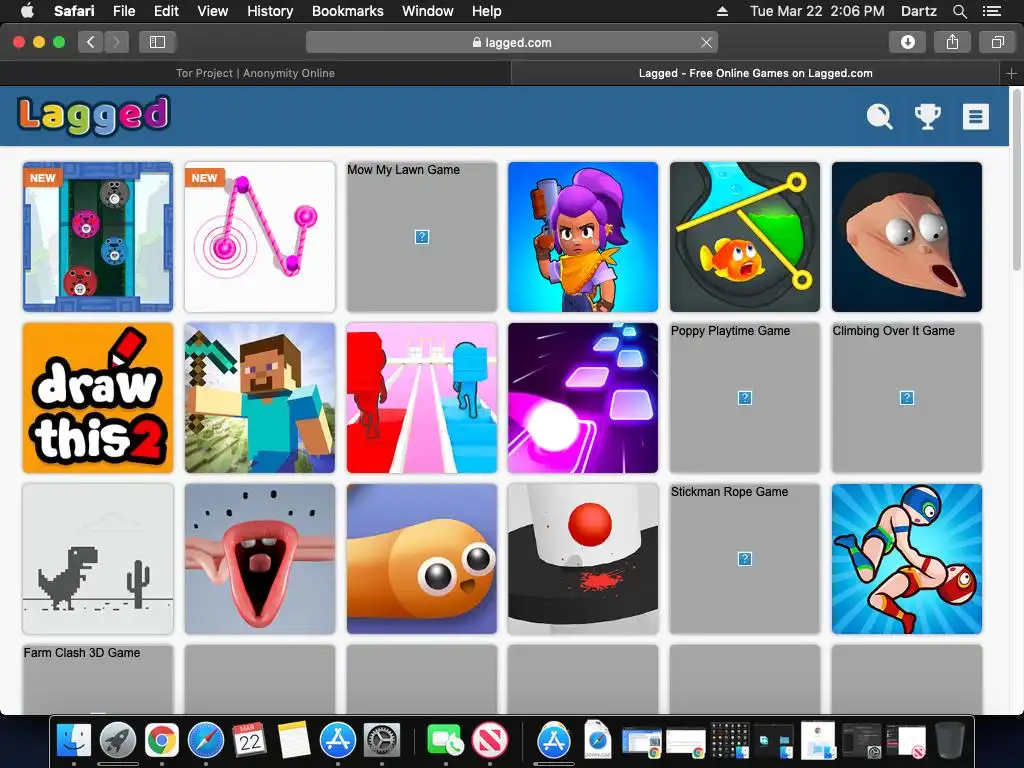Show the tab overview button
The width and height of the screenshot is (1024, 768).
[997, 42]
